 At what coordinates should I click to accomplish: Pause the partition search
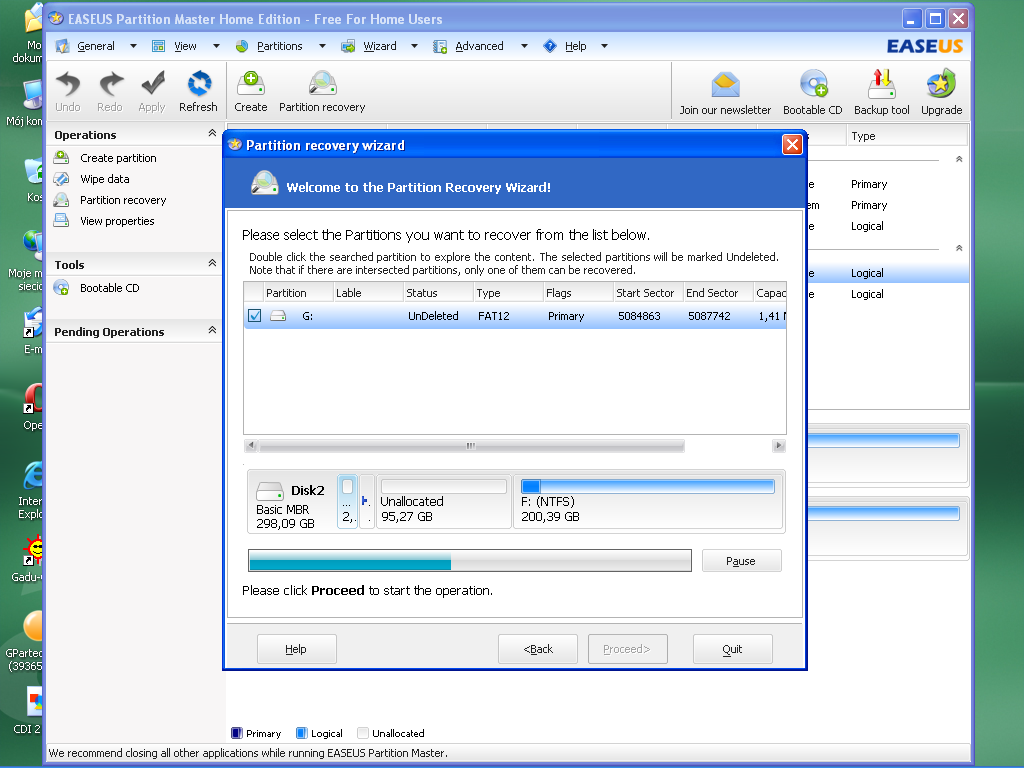coord(741,561)
